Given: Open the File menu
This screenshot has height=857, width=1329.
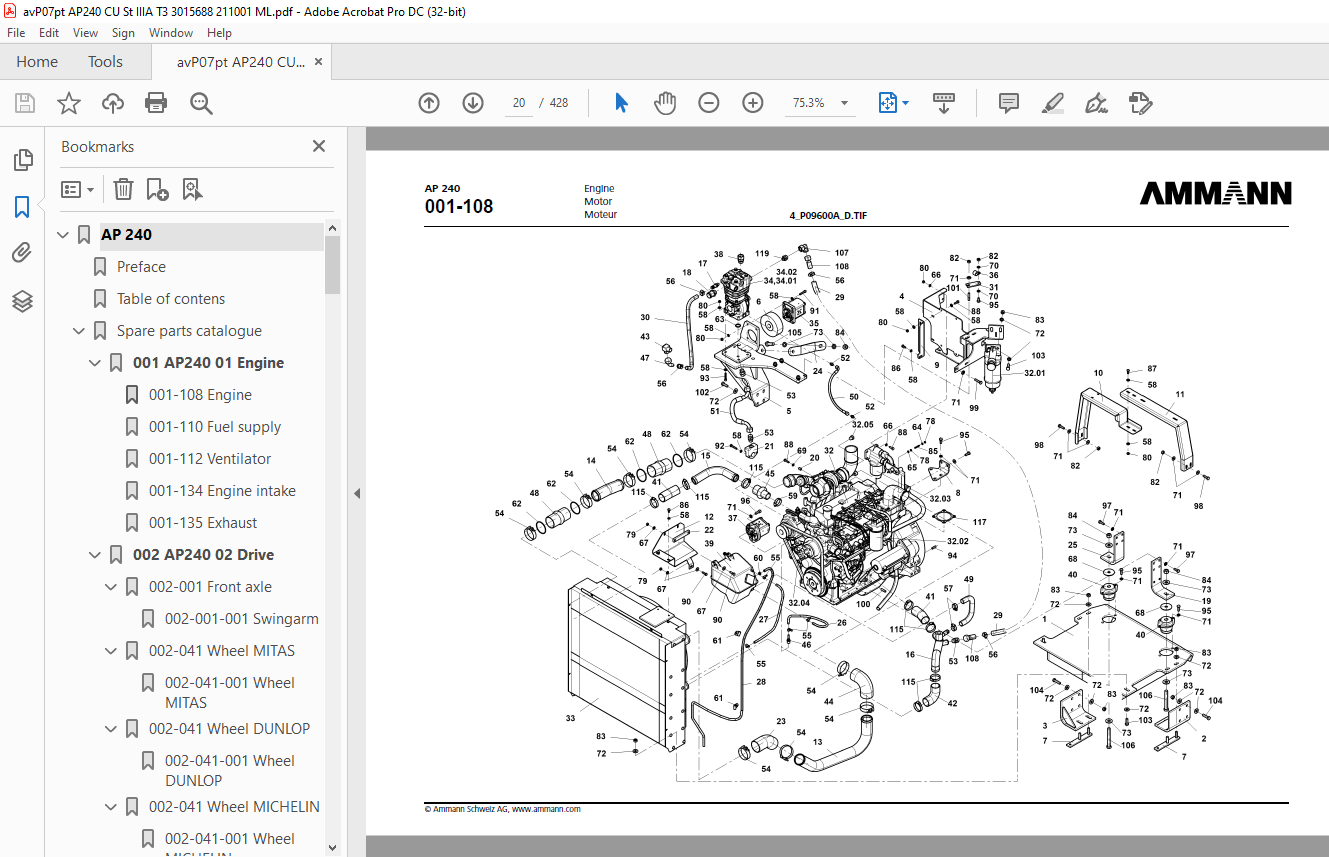Looking at the screenshot, I should (16, 33).
